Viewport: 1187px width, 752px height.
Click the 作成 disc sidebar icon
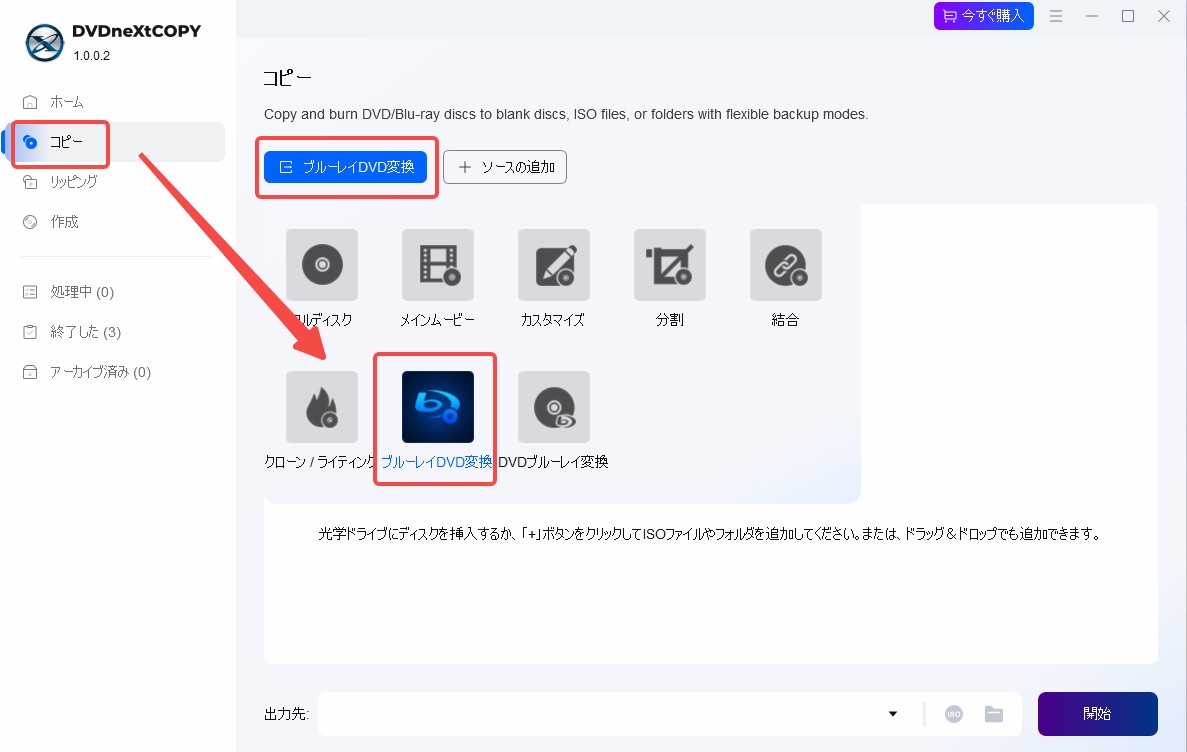30,222
